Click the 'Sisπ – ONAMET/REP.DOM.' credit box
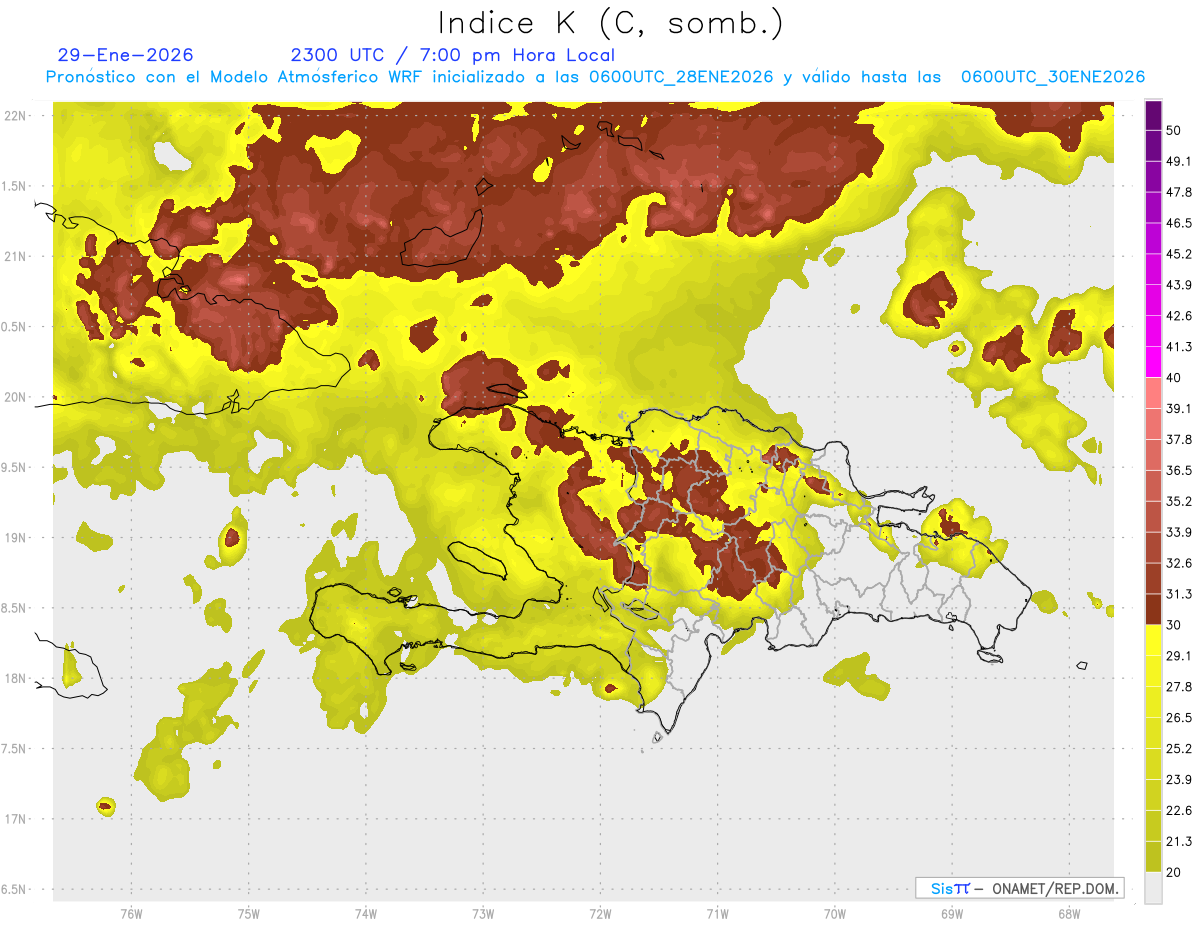 (1019, 888)
